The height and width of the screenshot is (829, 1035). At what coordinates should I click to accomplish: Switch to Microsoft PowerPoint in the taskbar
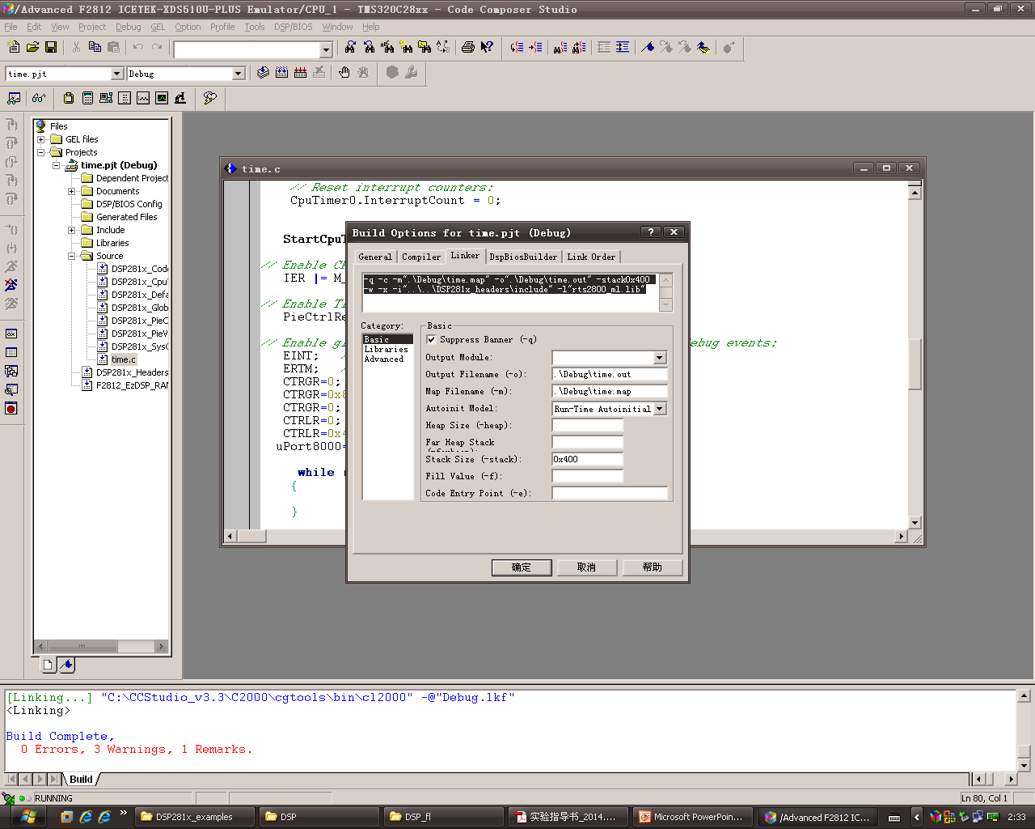(691, 817)
